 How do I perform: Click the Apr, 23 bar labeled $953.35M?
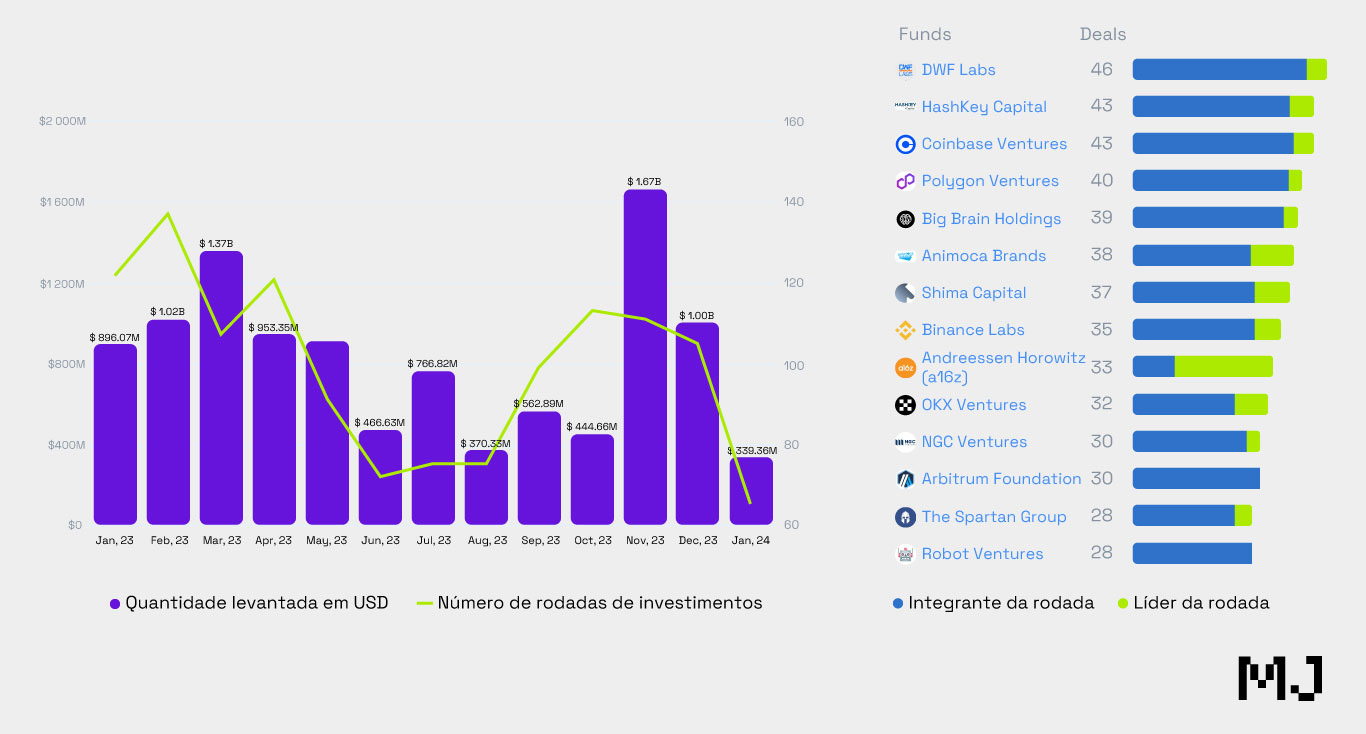pyautogui.click(x=274, y=430)
